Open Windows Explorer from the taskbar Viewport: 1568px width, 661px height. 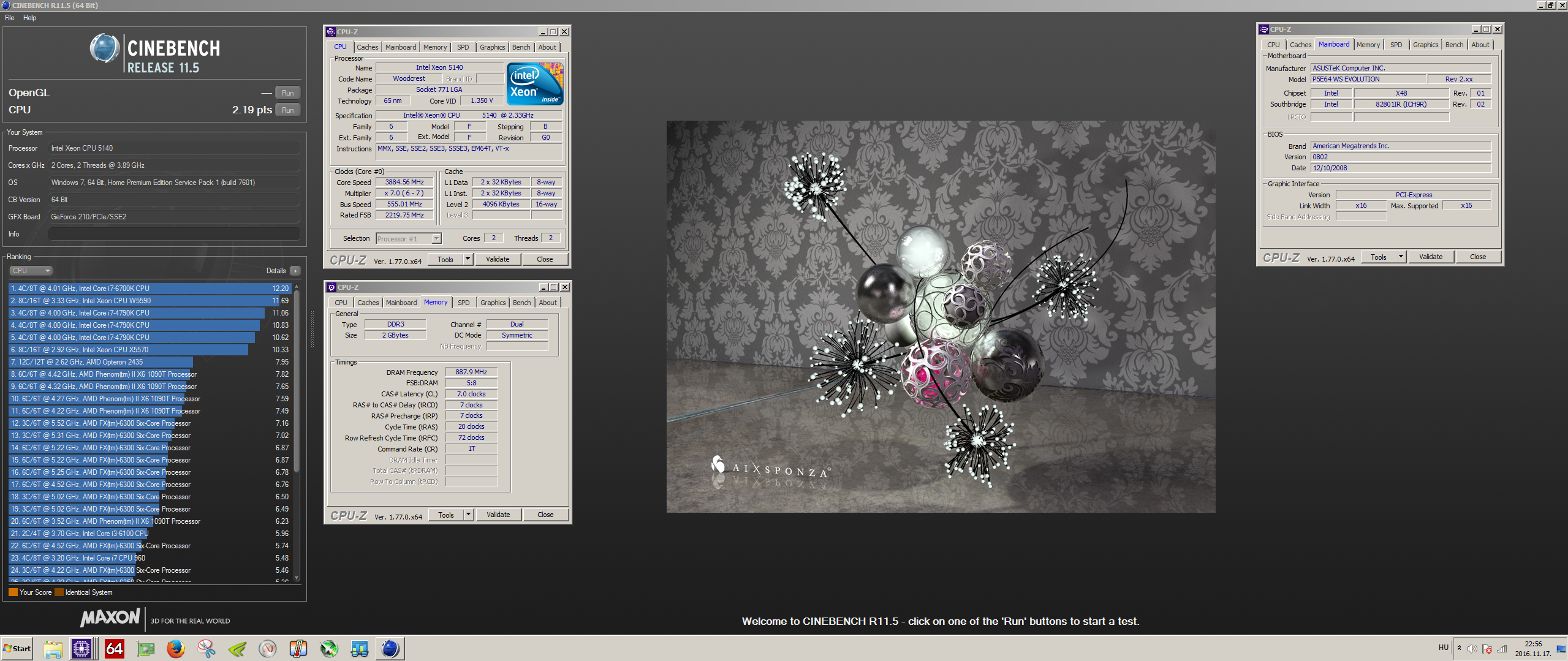pos(53,648)
